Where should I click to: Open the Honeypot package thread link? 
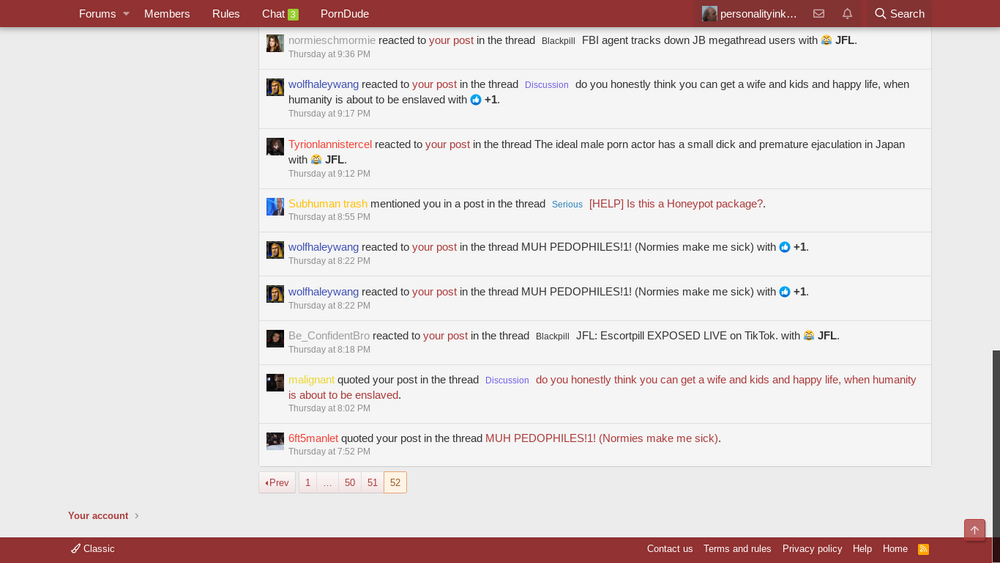(x=676, y=203)
